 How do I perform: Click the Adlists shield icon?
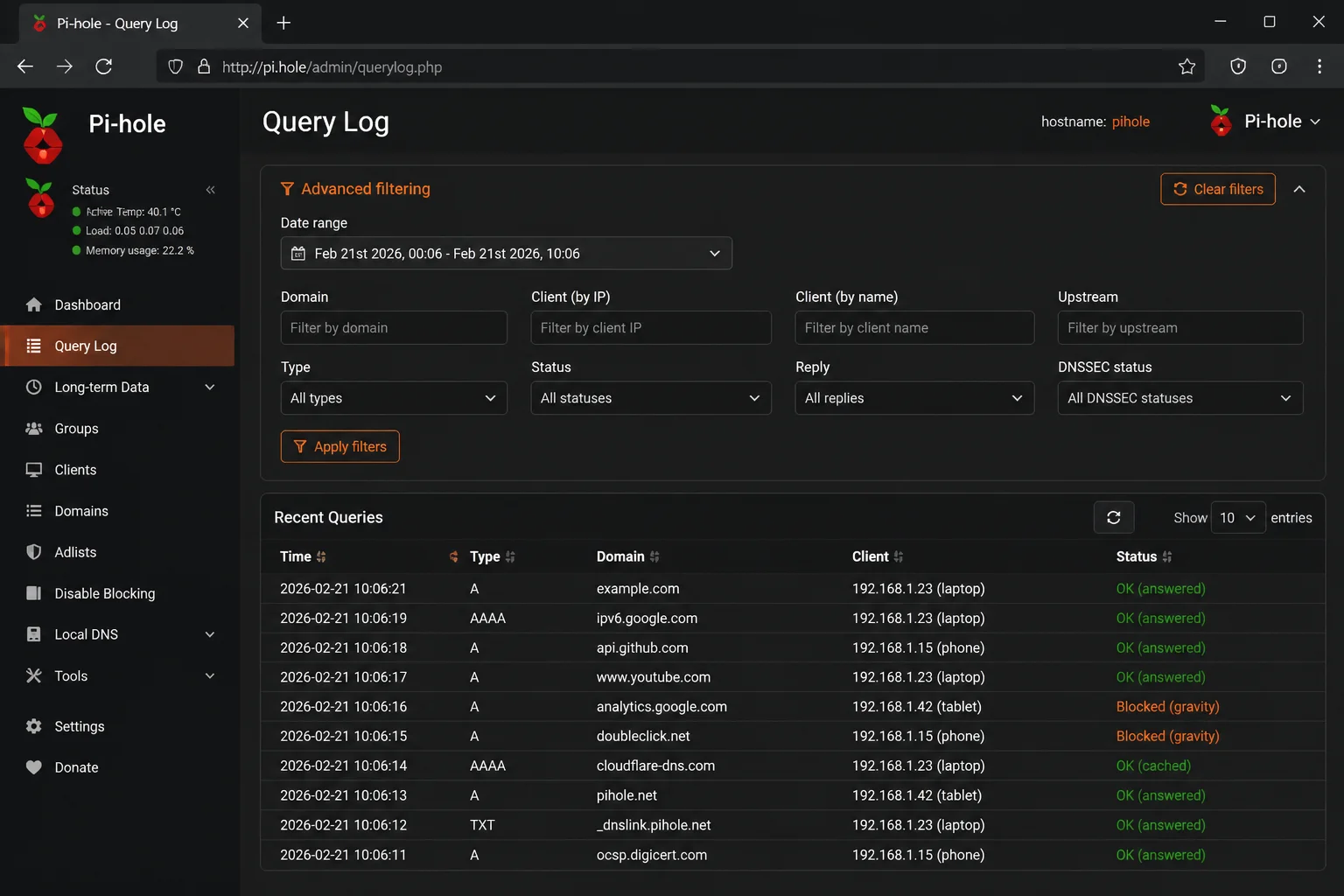tap(34, 552)
